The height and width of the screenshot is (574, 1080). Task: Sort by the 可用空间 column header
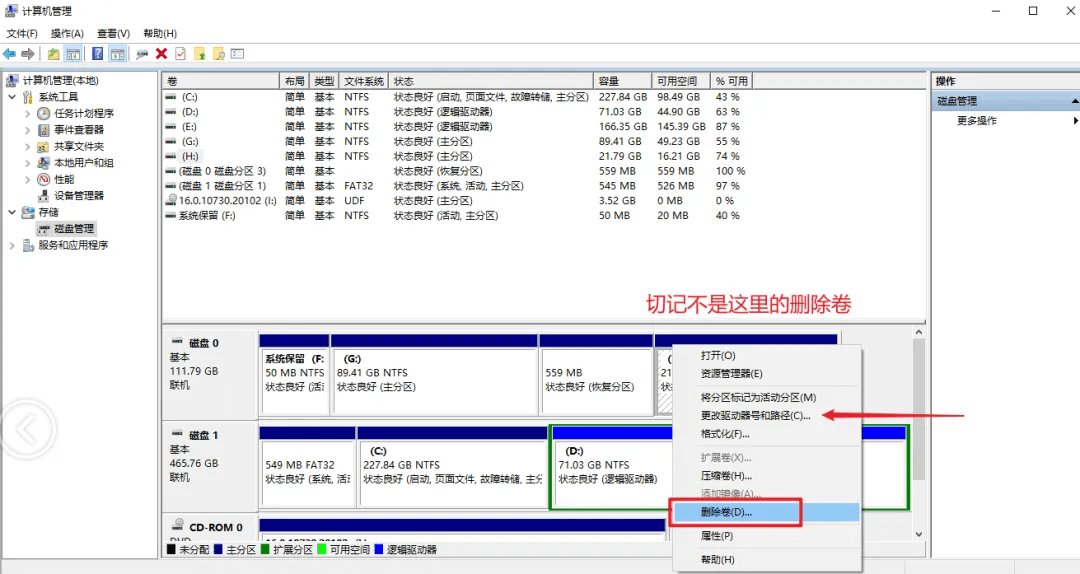681,81
